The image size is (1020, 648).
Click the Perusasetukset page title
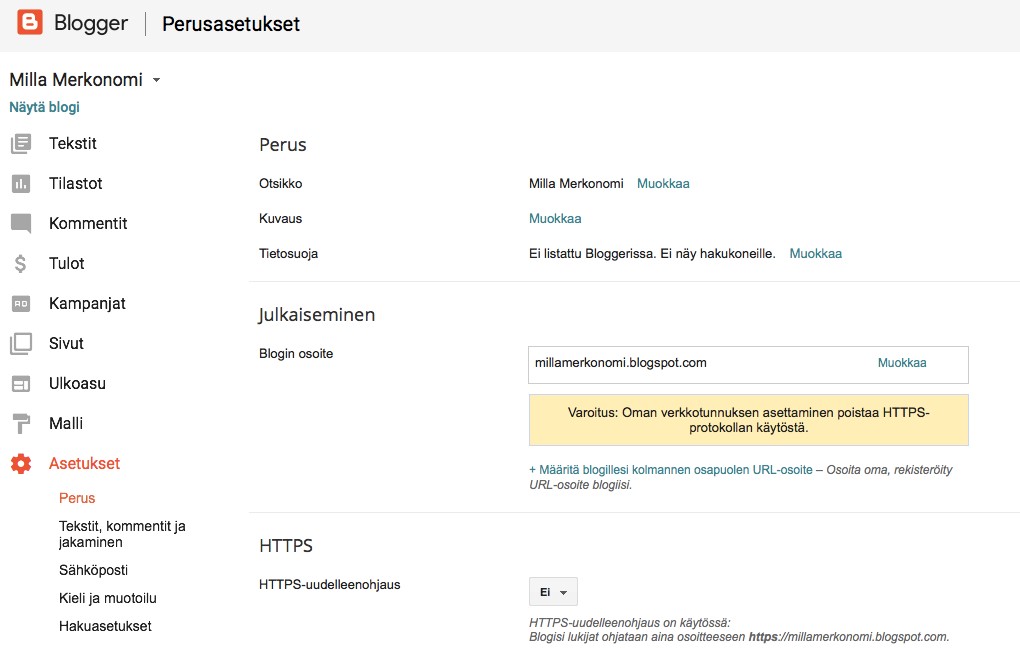[231, 24]
